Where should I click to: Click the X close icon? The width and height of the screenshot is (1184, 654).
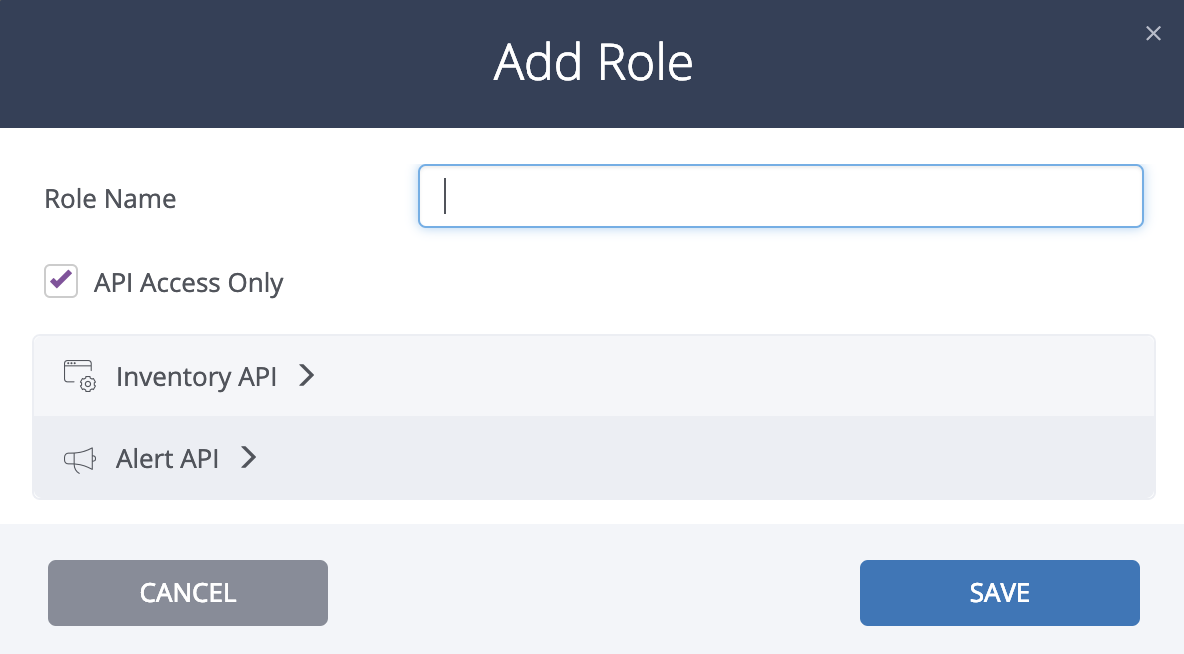1153,33
